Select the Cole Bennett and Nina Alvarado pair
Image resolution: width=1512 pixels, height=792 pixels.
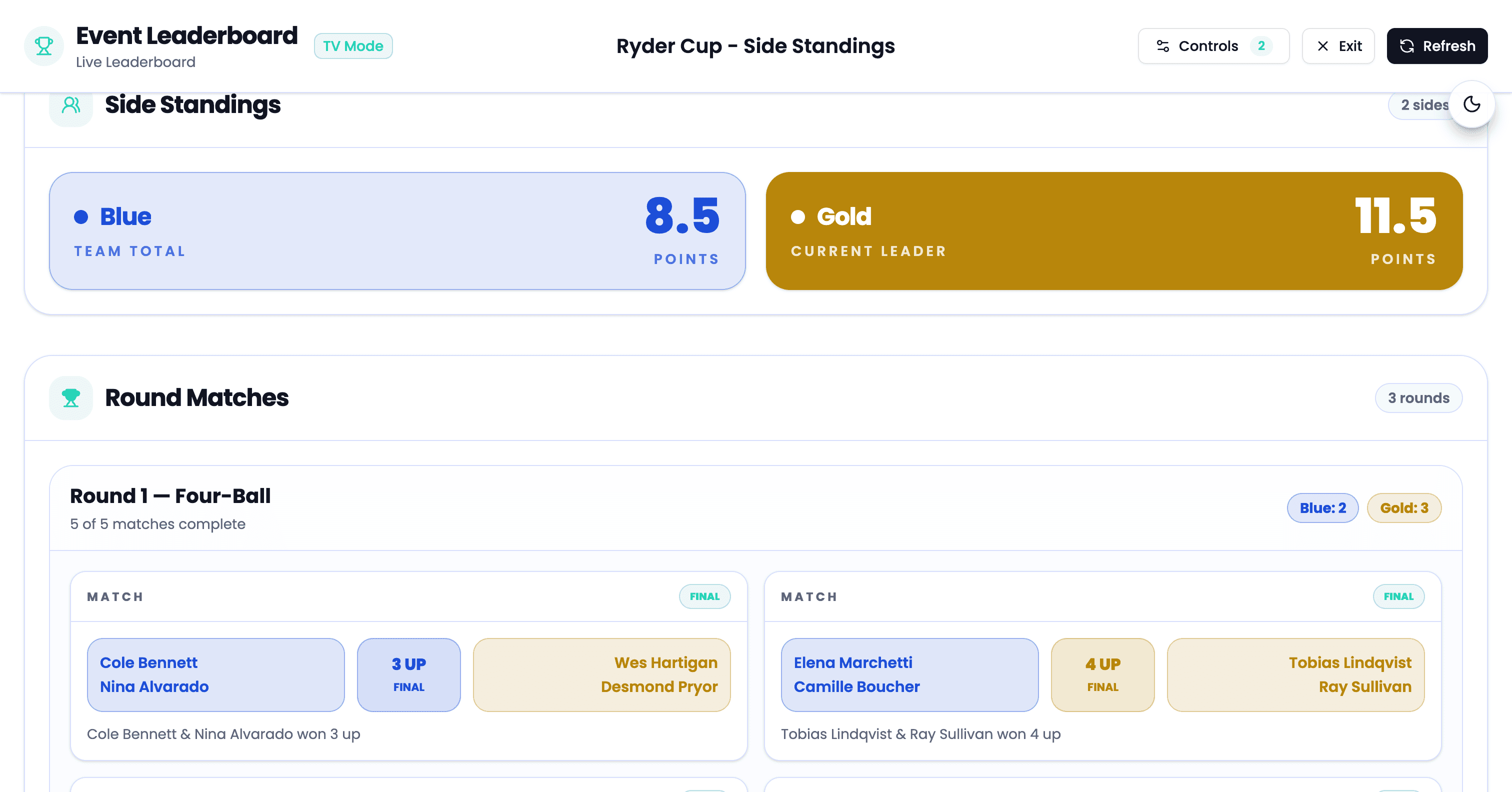click(216, 674)
